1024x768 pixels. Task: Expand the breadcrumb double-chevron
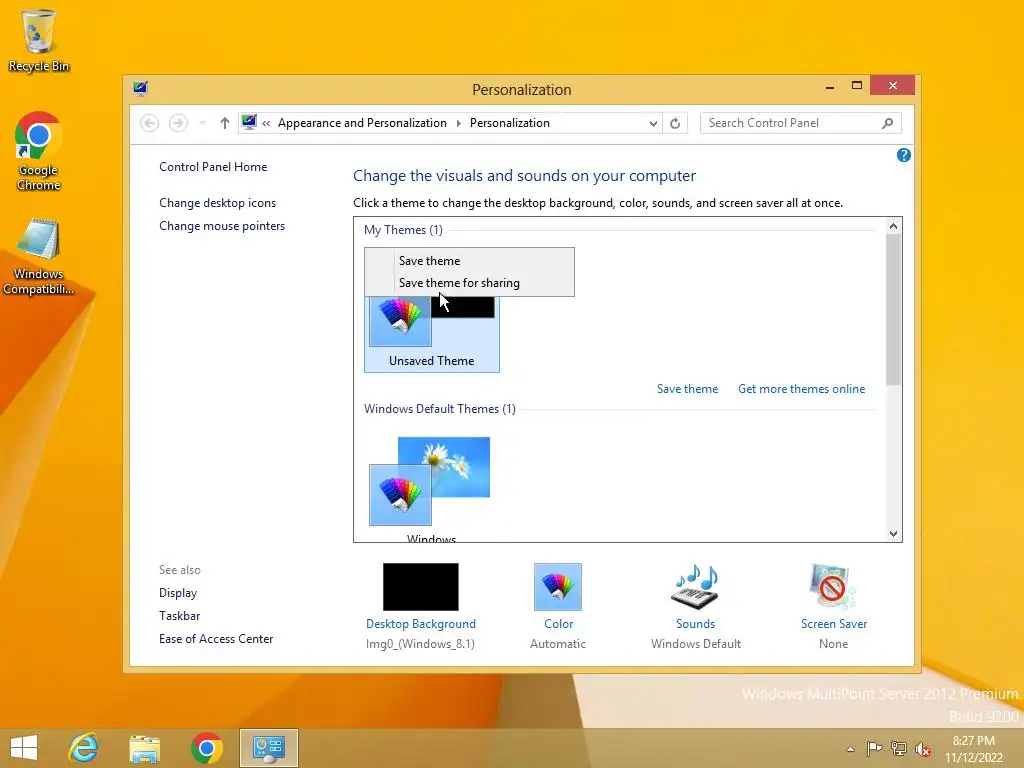click(266, 123)
